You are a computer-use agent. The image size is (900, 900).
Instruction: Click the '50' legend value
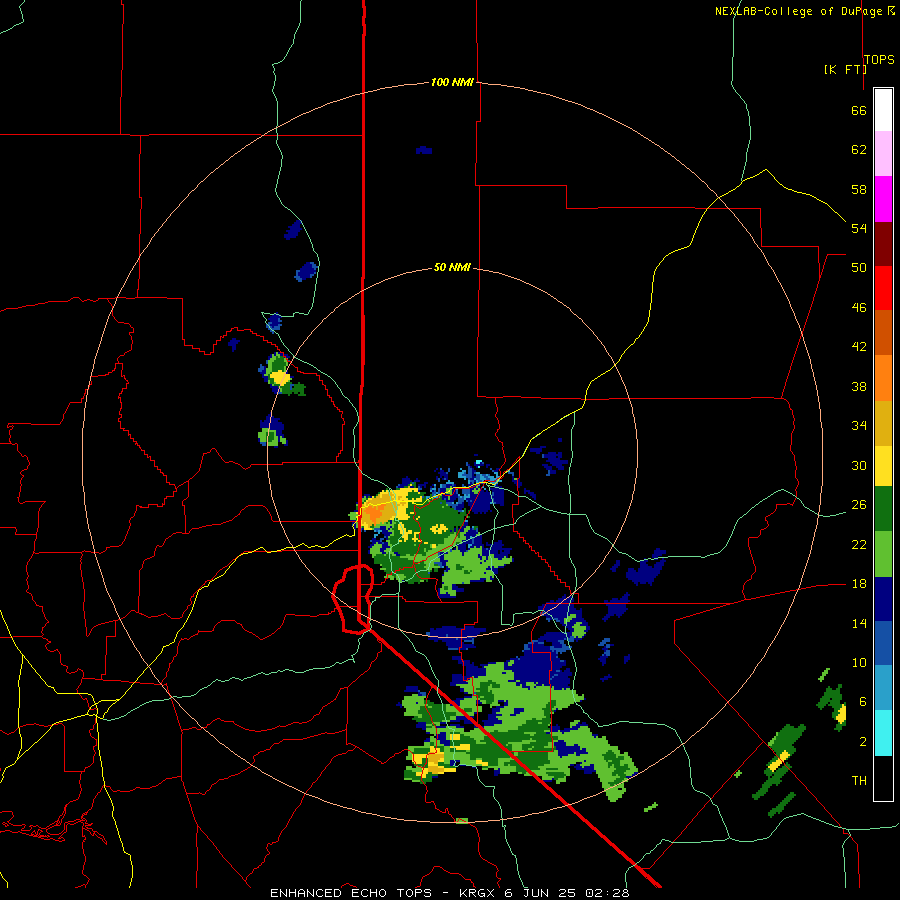pyautogui.click(x=859, y=267)
